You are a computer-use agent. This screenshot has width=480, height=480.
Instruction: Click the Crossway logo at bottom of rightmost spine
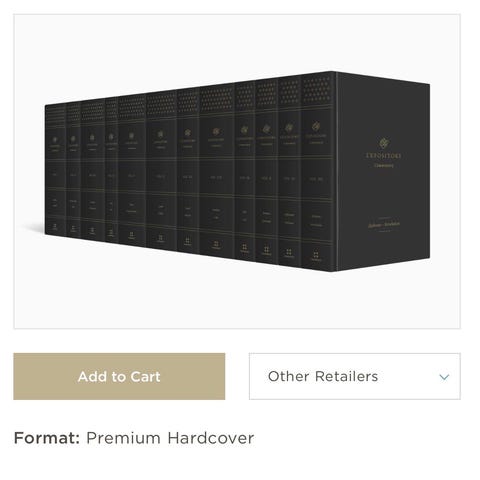316,256
